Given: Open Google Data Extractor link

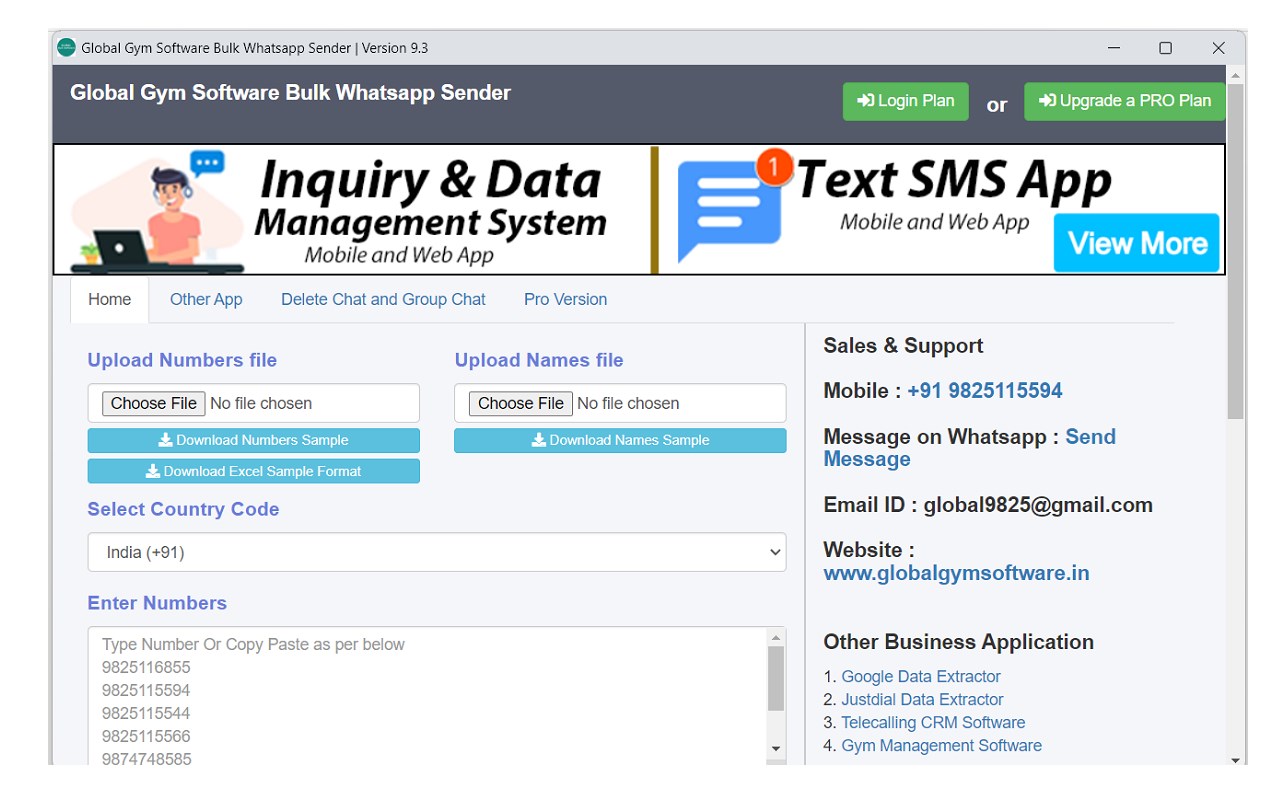Looking at the screenshot, I should point(921,677).
